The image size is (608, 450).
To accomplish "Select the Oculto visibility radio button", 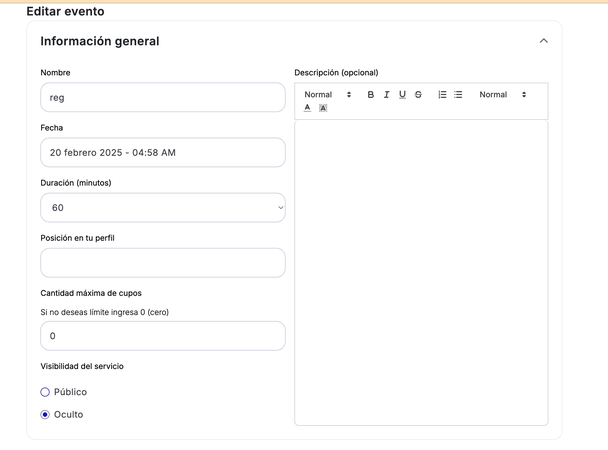I will point(45,415).
